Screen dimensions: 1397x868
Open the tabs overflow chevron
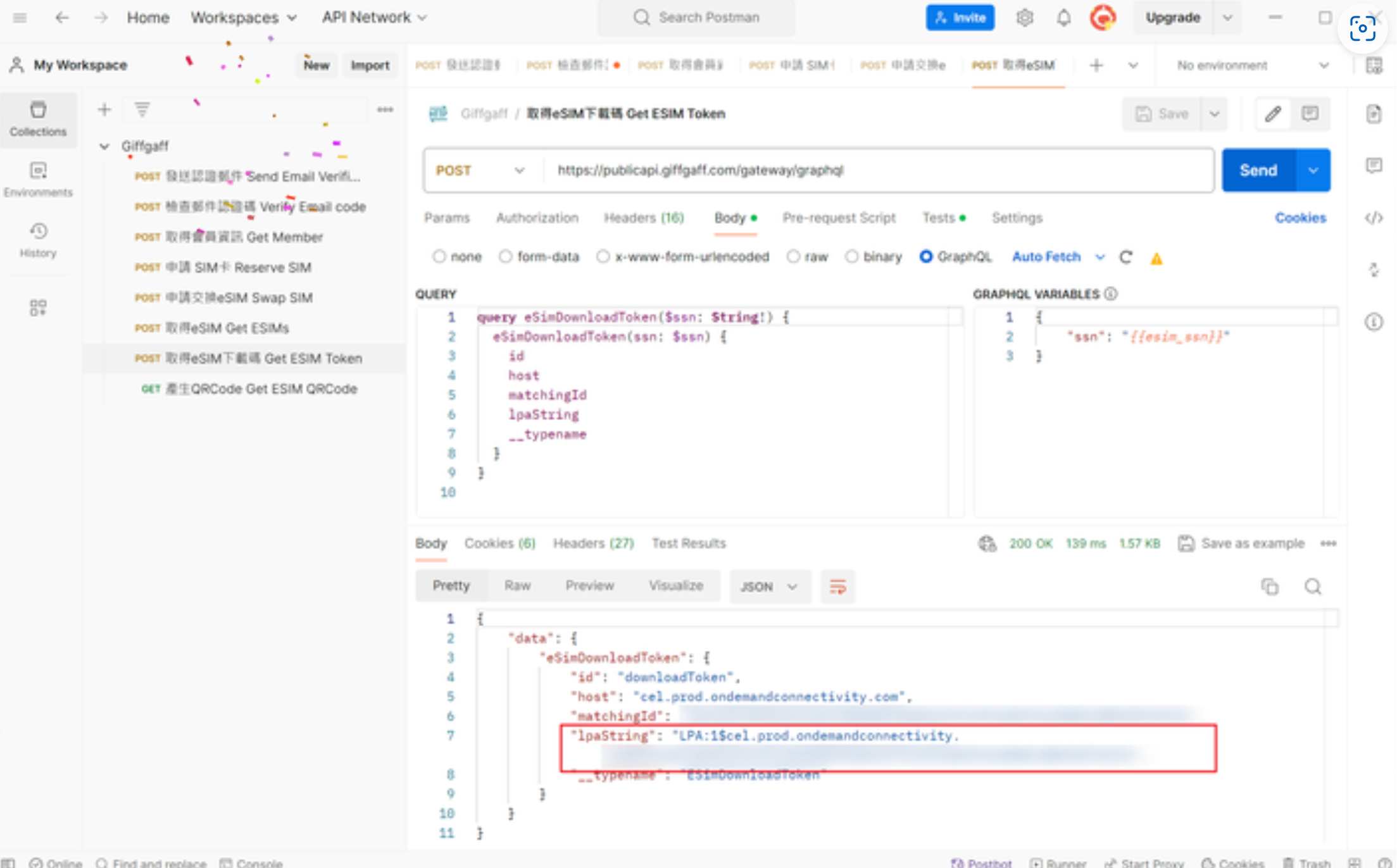(x=1133, y=65)
